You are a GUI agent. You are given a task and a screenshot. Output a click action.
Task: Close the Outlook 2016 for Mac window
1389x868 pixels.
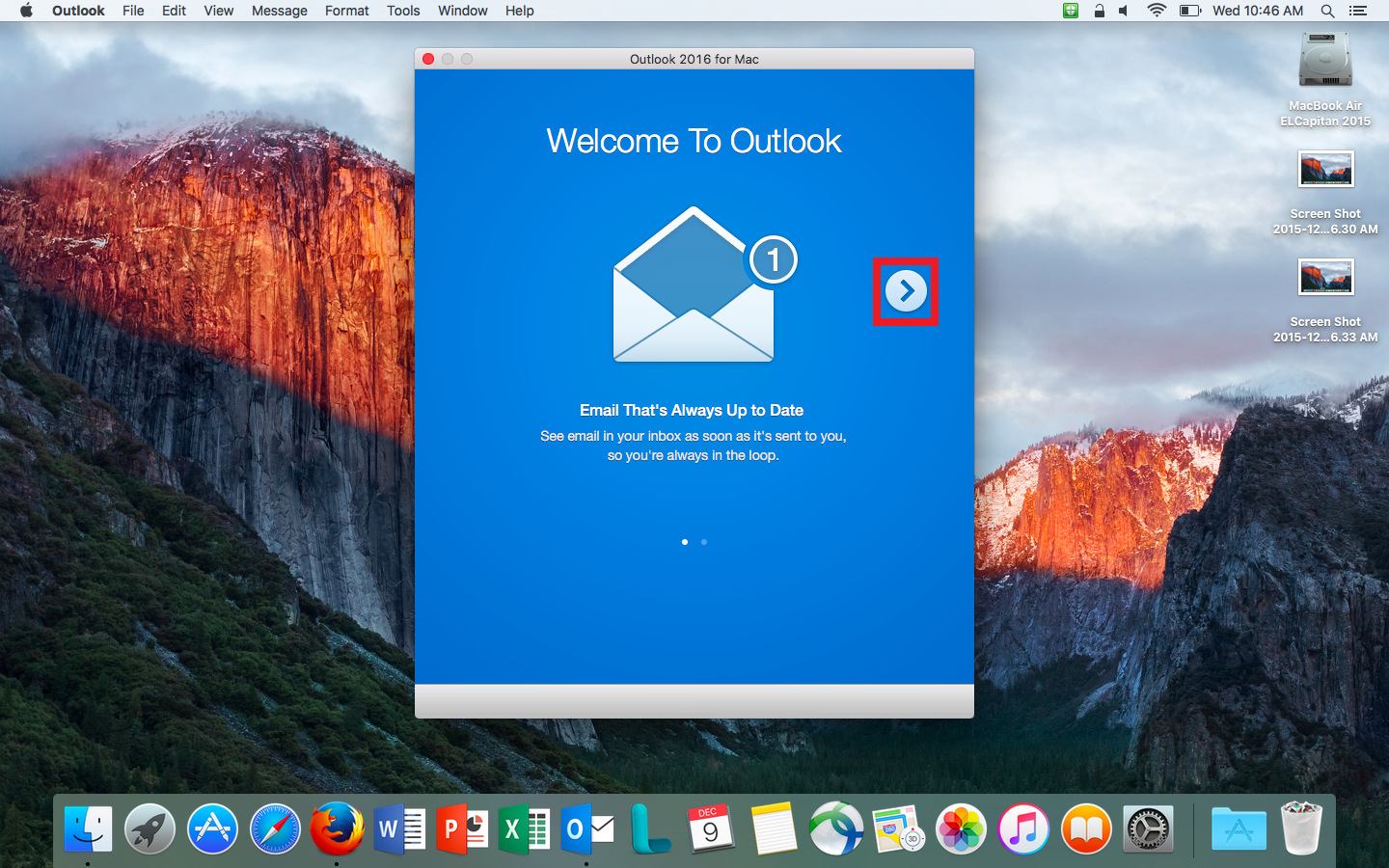pos(428,59)
